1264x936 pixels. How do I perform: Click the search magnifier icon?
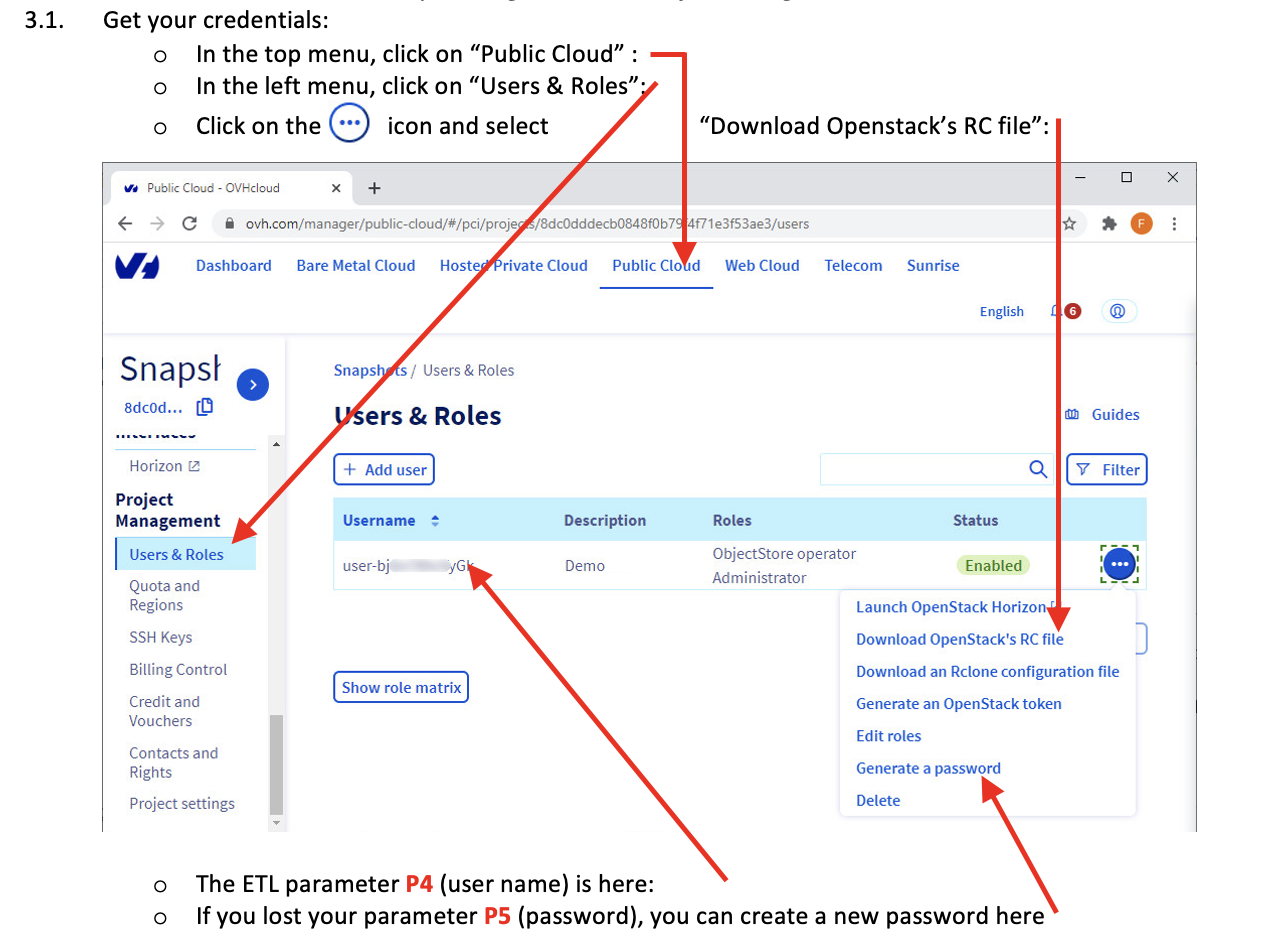click(x=1038, y=469)
